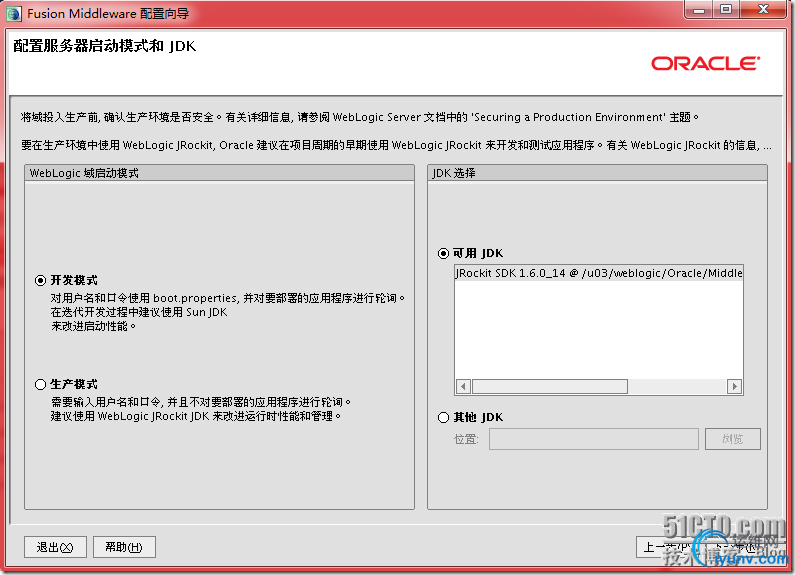Click the 'Securing a Production Environment' text line
The image size is (795, 575).
point(359,117)
